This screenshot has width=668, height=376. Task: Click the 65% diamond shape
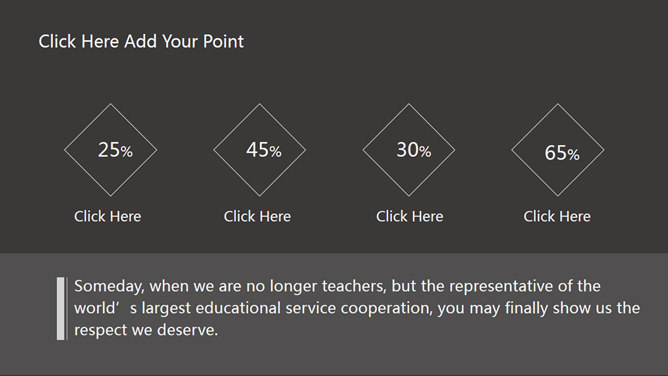[558, 150]
